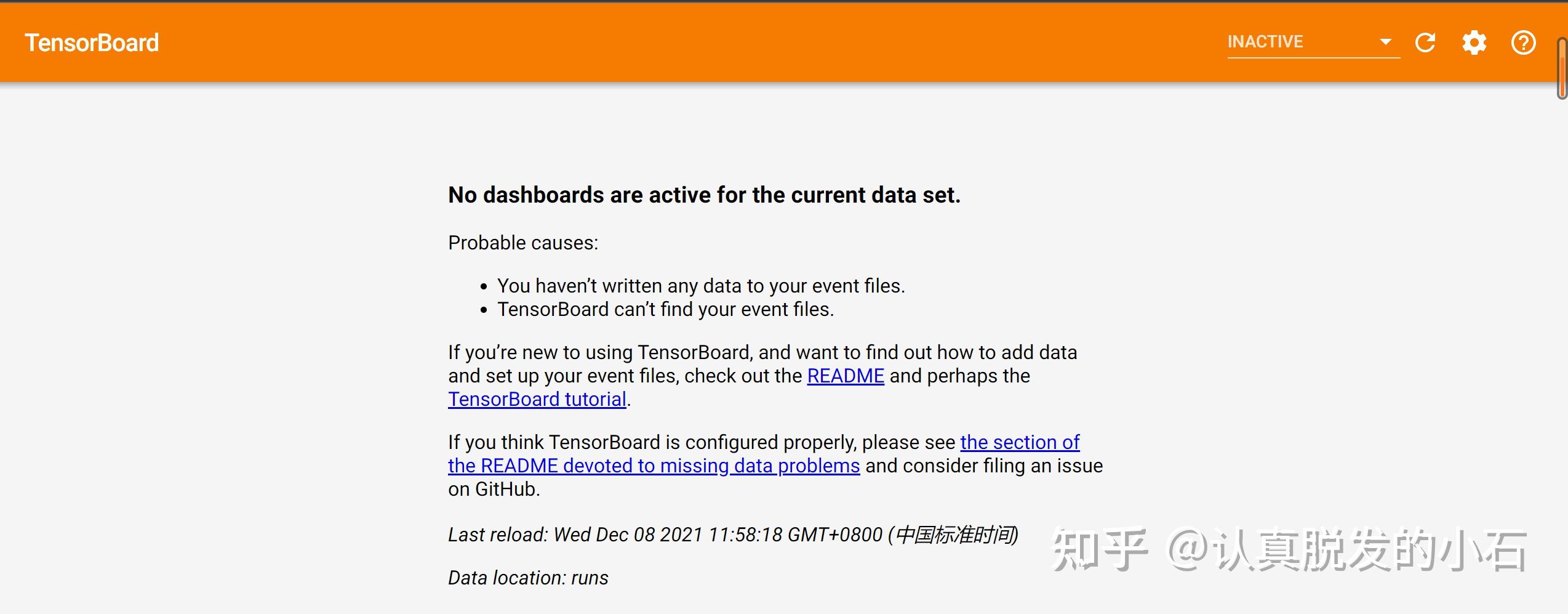Open the missing data problems README link
1568x614 pixels.
pos(654,466)
